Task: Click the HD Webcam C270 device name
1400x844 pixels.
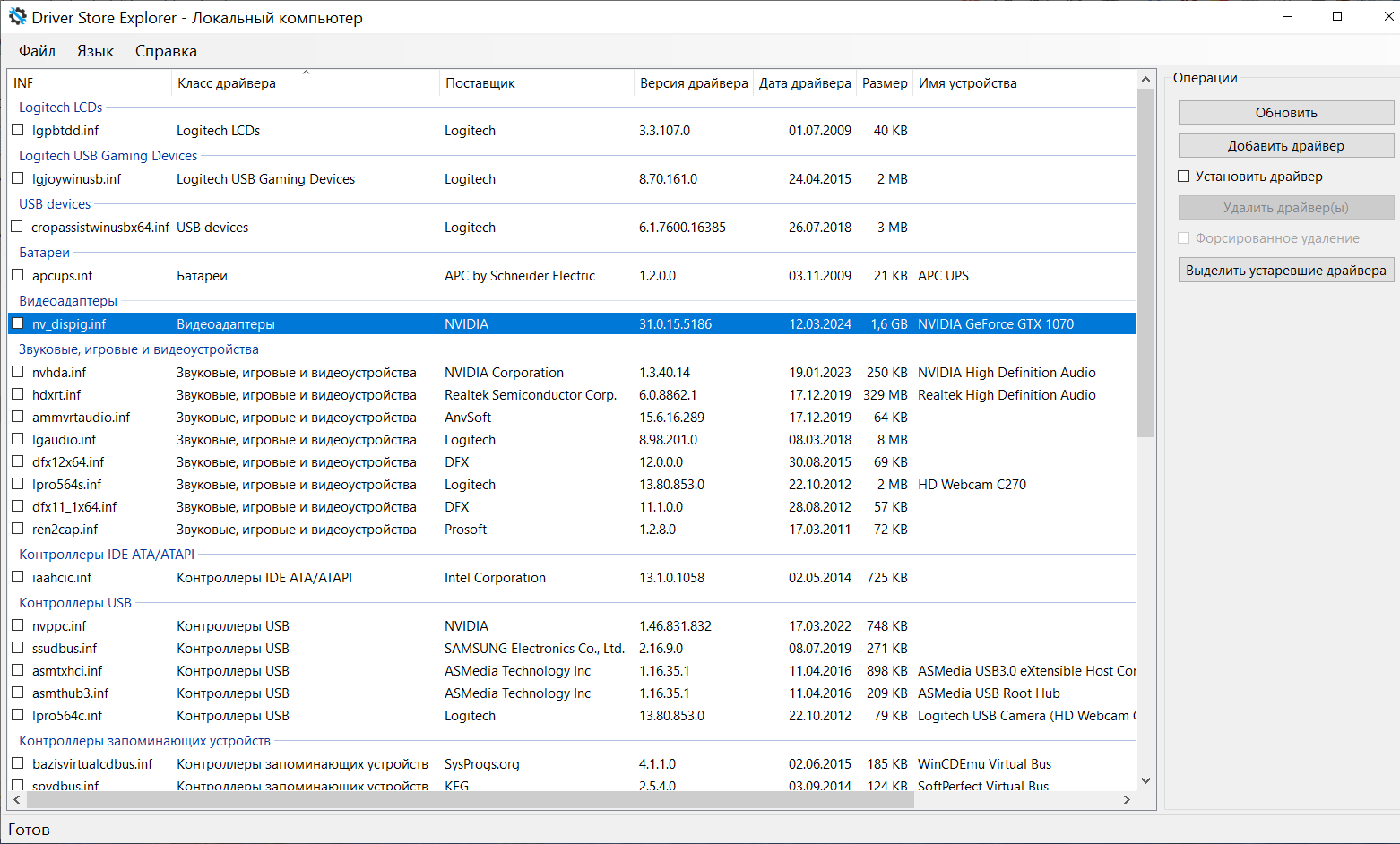Action: 972,485
